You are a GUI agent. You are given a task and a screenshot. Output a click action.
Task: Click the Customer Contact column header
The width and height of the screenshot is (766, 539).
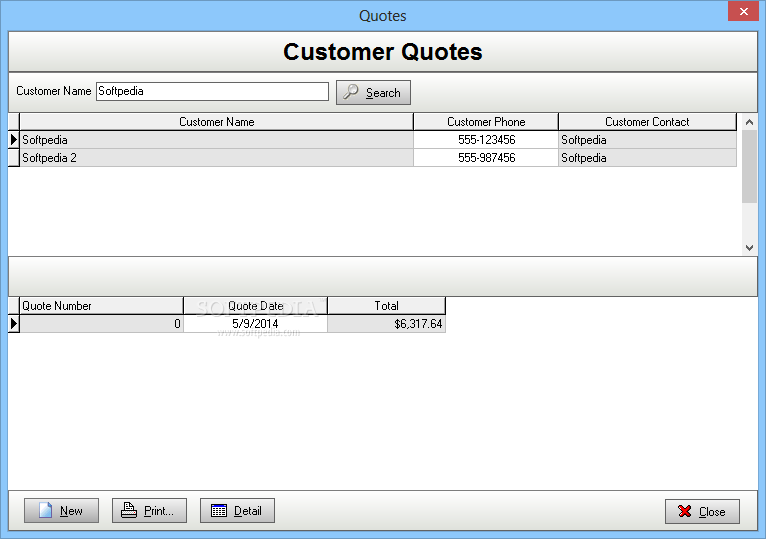pyautogui.click(x=647, y=122)
